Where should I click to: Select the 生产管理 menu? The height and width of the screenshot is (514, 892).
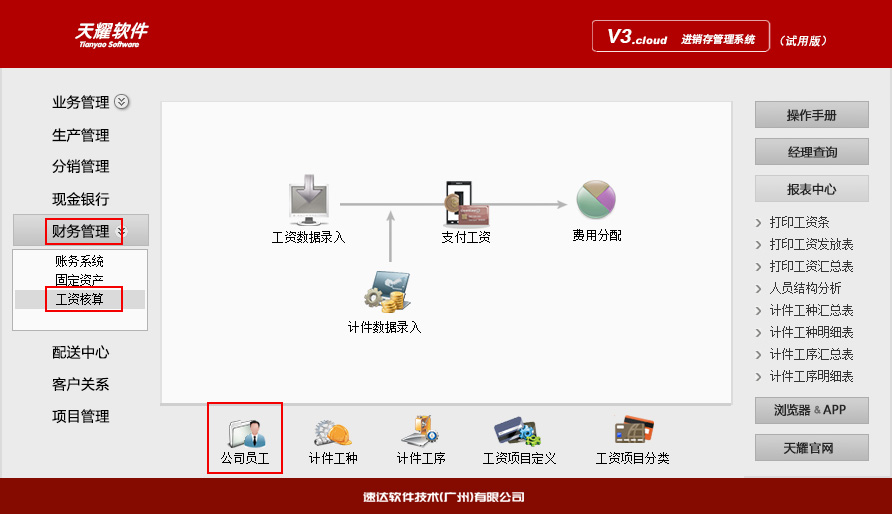(x=81, y=135)
